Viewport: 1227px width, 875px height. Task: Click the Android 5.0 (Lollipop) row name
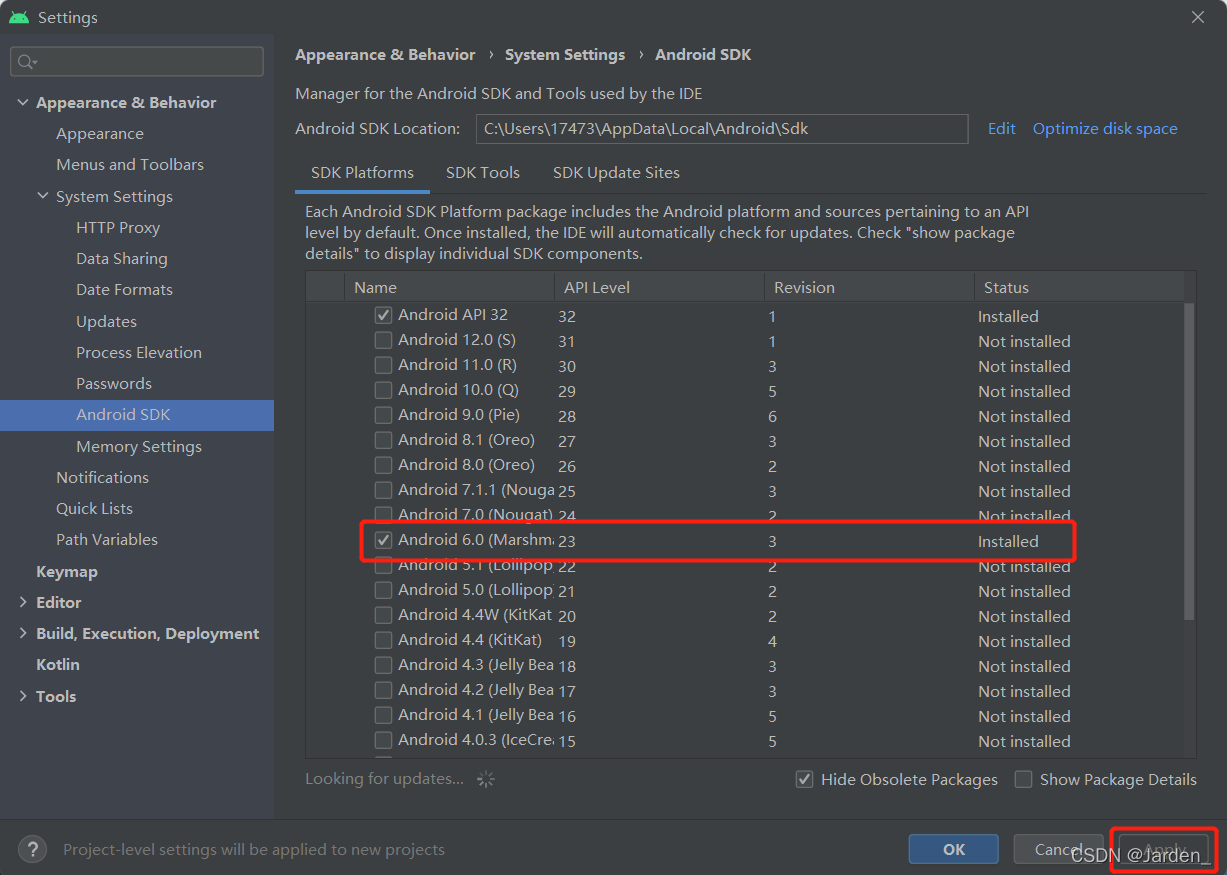475,590
